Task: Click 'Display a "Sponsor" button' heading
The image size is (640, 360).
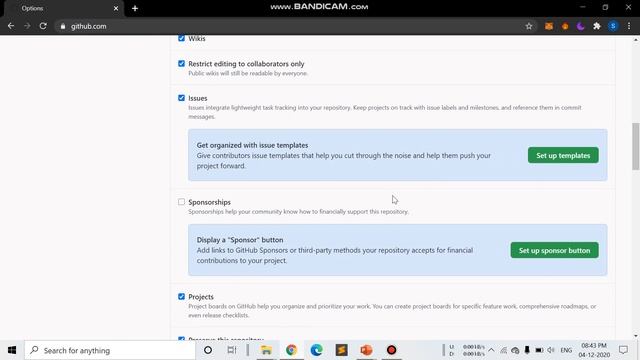Action: click(x=240, y=240)
